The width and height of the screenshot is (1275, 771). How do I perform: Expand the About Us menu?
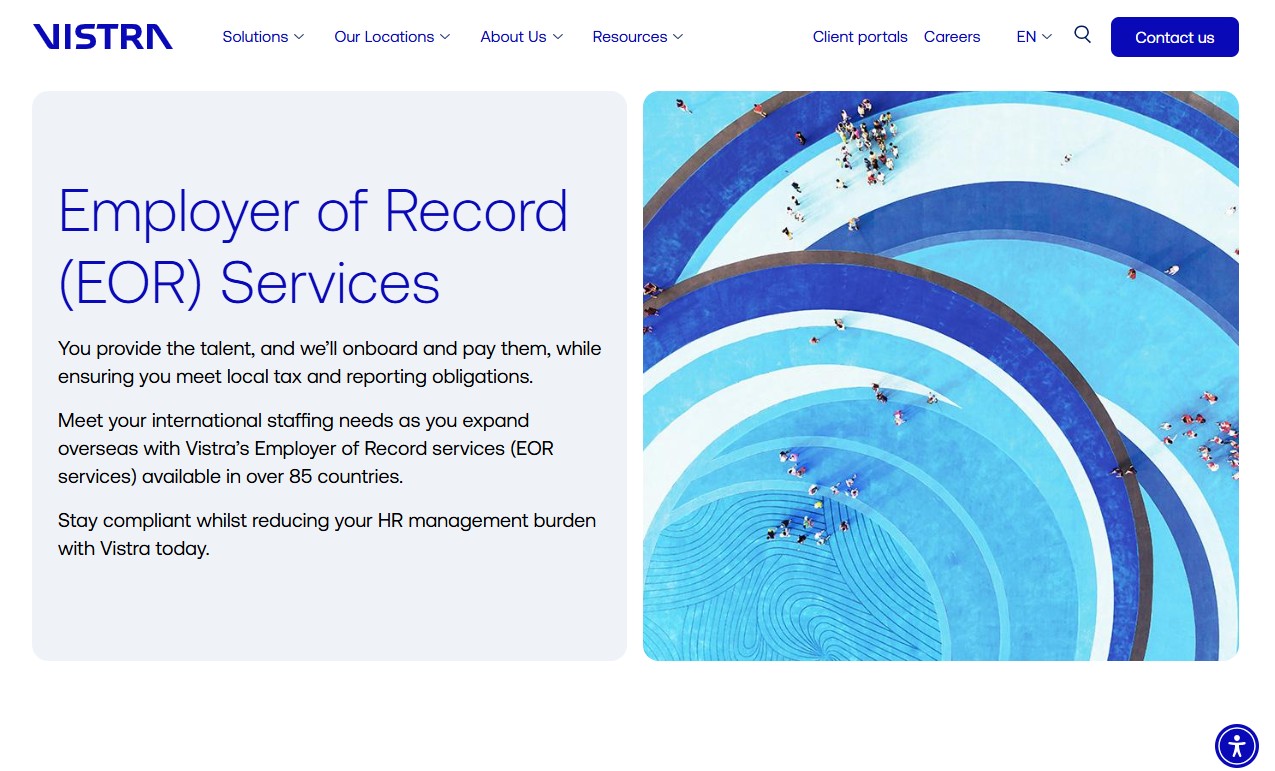522,37
